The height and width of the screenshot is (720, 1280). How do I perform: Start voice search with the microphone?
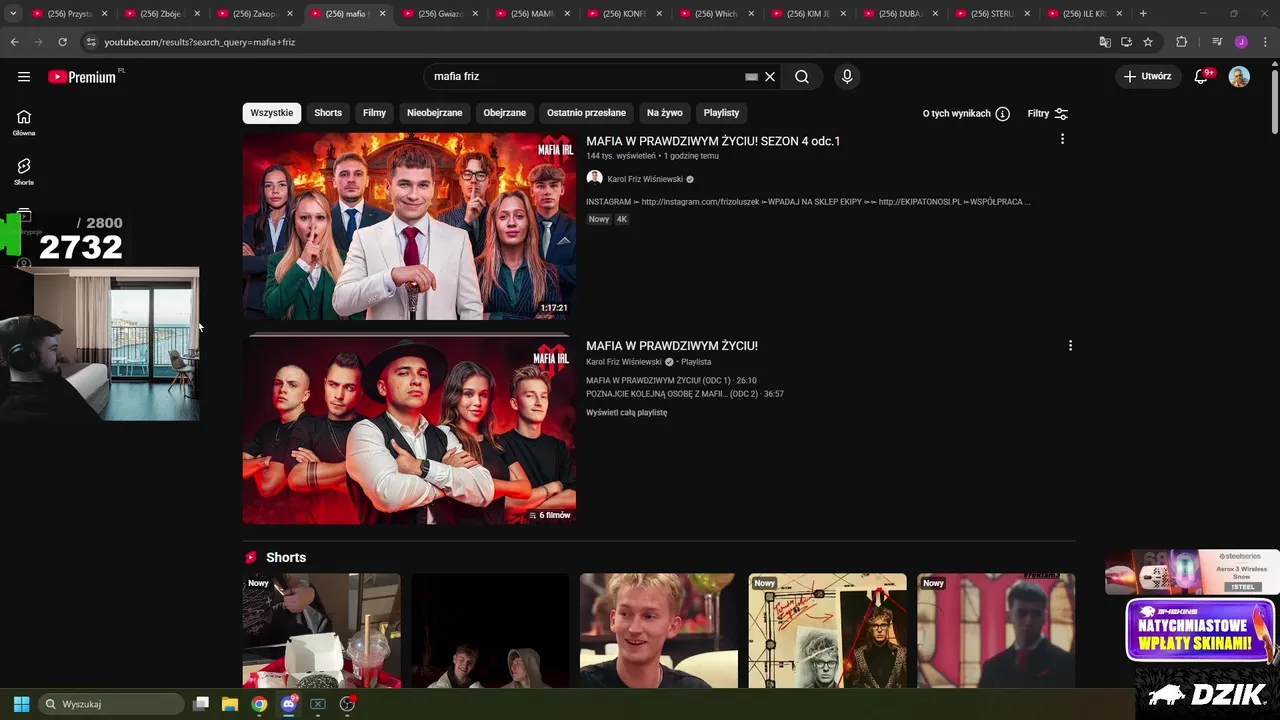847,77
